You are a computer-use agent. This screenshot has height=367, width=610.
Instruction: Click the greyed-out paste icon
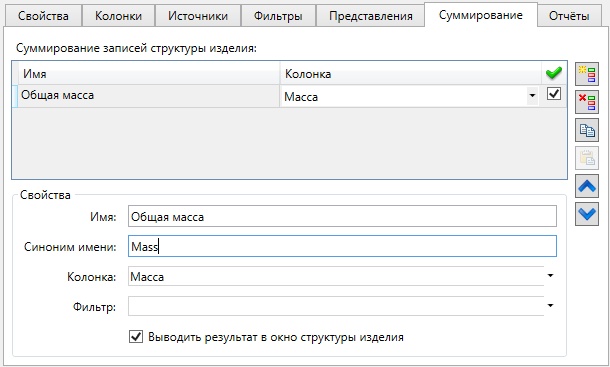pyautogui.click(x=587, y=158)
